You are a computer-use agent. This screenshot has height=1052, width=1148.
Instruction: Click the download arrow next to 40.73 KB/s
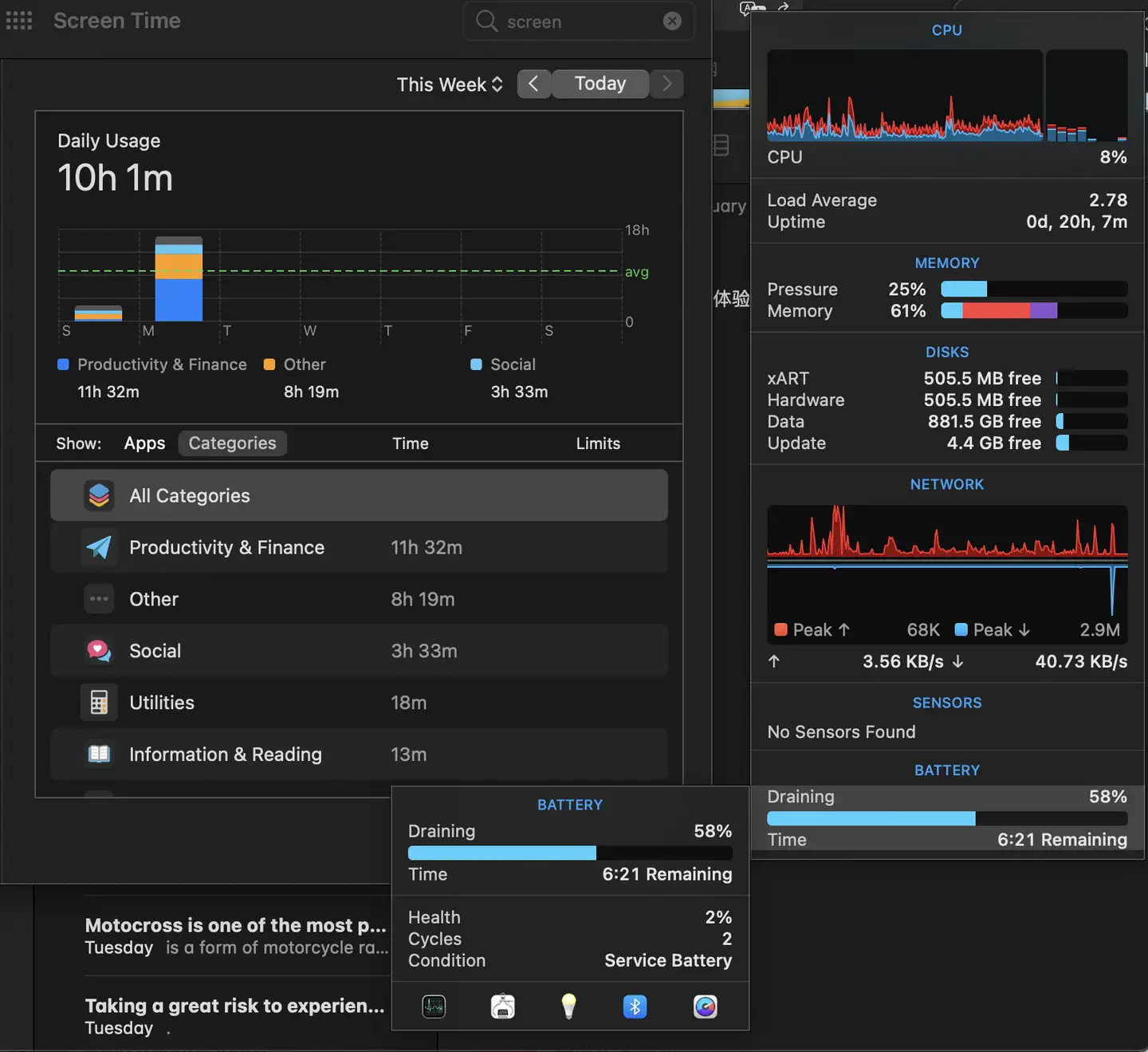(958, 661)
